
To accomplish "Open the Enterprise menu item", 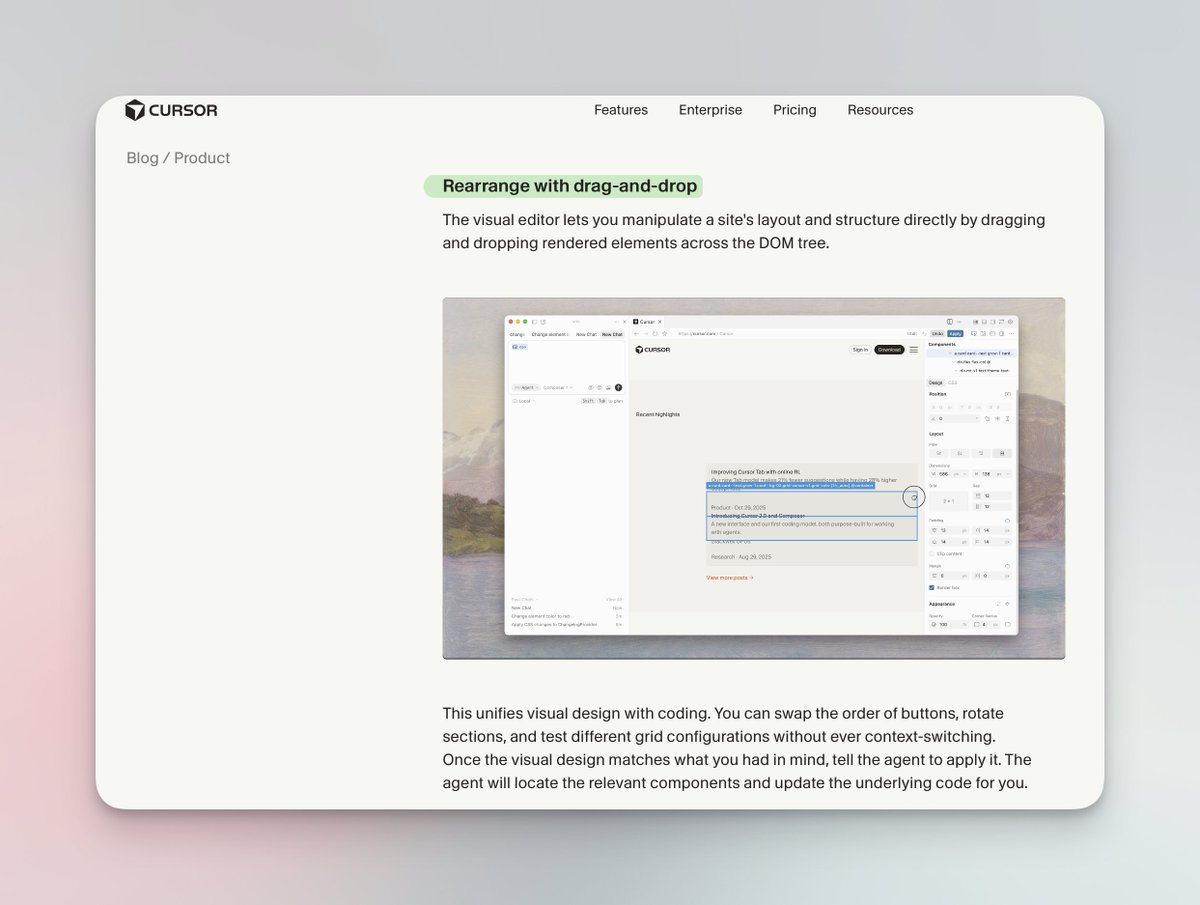I will tap(710, 110).
